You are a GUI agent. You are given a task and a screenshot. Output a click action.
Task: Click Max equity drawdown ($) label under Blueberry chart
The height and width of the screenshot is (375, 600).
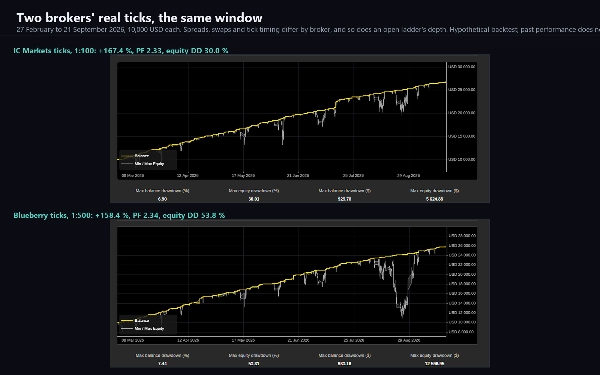(x=434, y=355)
